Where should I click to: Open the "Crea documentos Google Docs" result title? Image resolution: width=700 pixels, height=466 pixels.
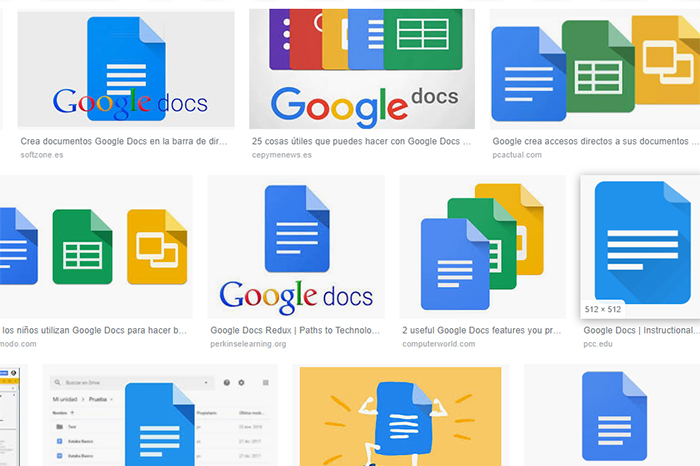pos(126,142)
